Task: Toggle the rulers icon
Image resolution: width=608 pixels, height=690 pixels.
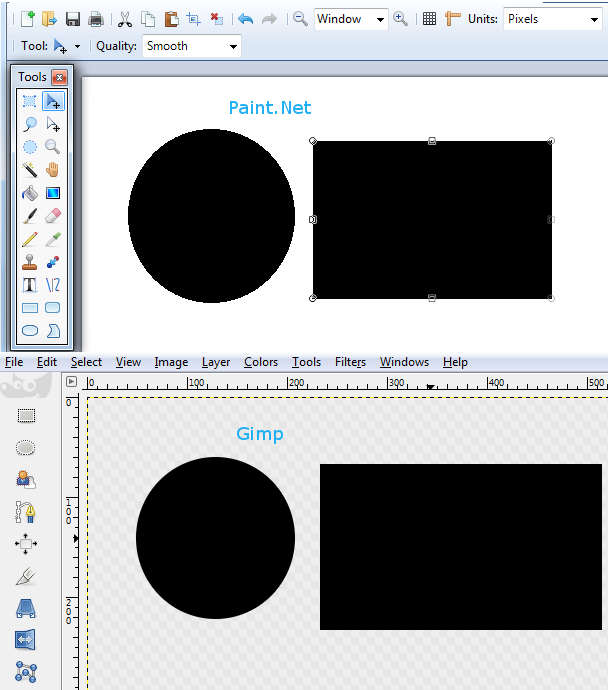Action: [x=452, y=19]
